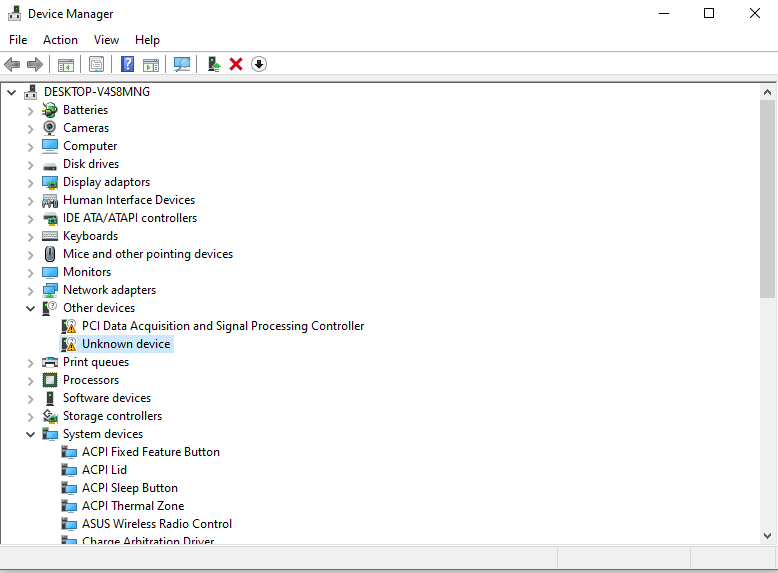Click the Disk drives icon
Viewport: 778px width, 573px height.
click(x=50, y=166)
